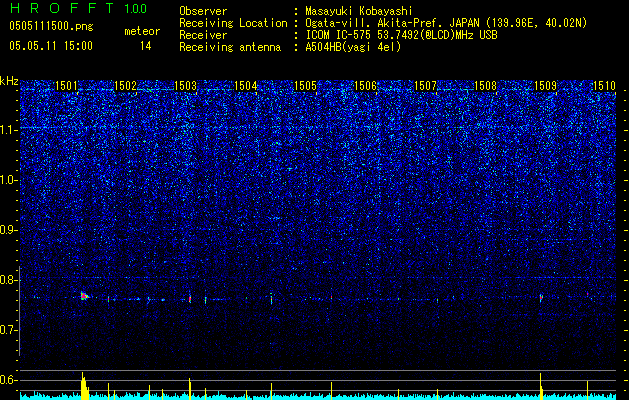This screenshot has height=400, width=629.
Task: Click the meteor echo below the 1503 marker
Action: pos(190,299)
